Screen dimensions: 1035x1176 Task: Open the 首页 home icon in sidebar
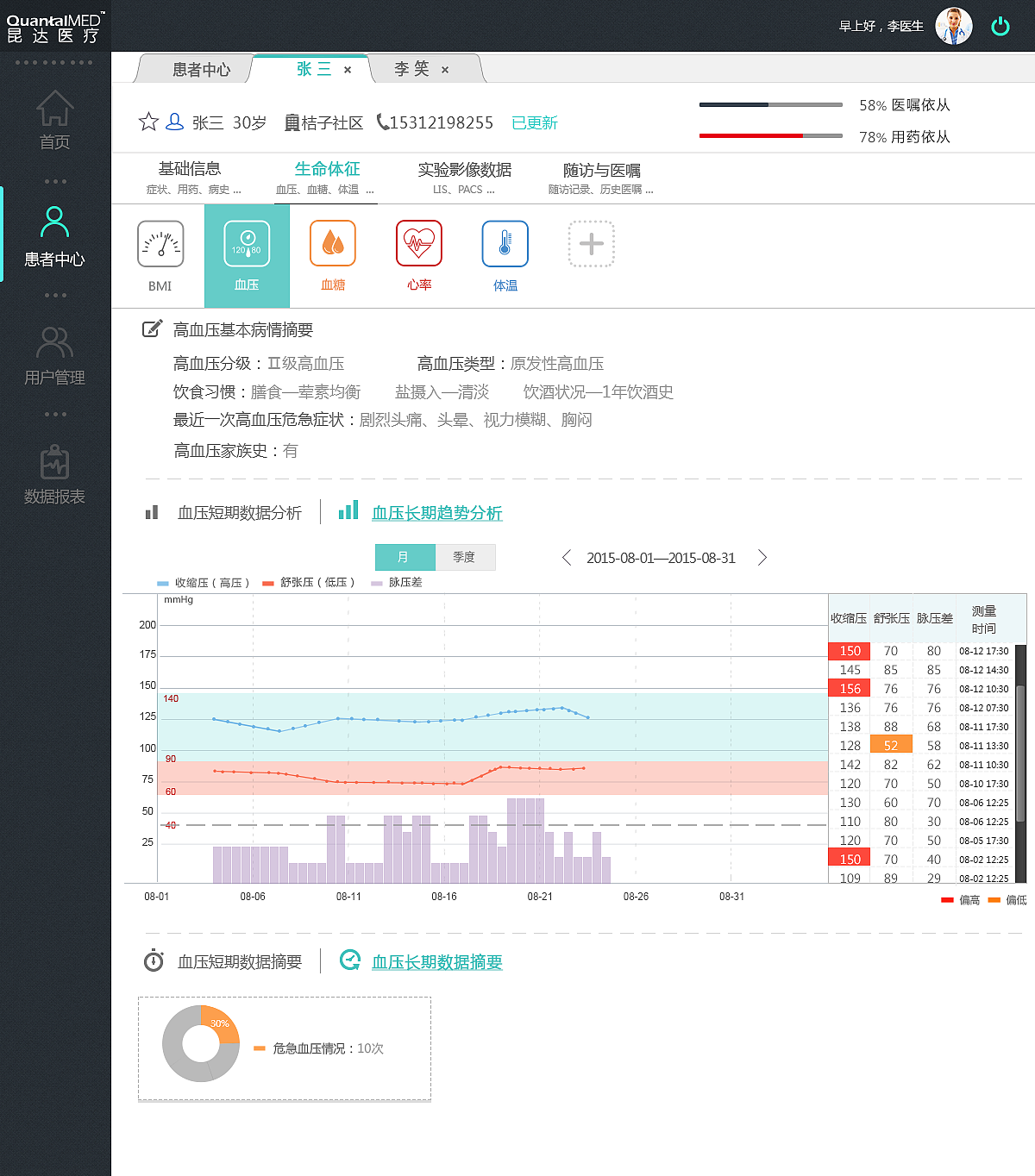(x=54, y=109)
